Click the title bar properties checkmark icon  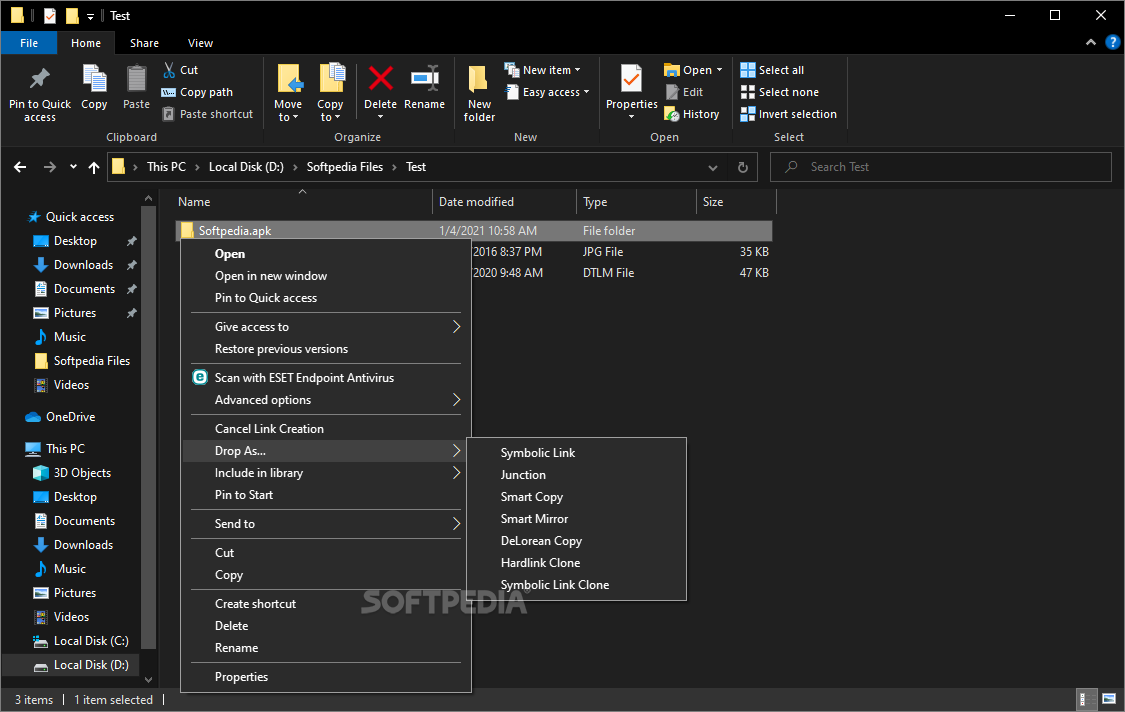point(50,15)
